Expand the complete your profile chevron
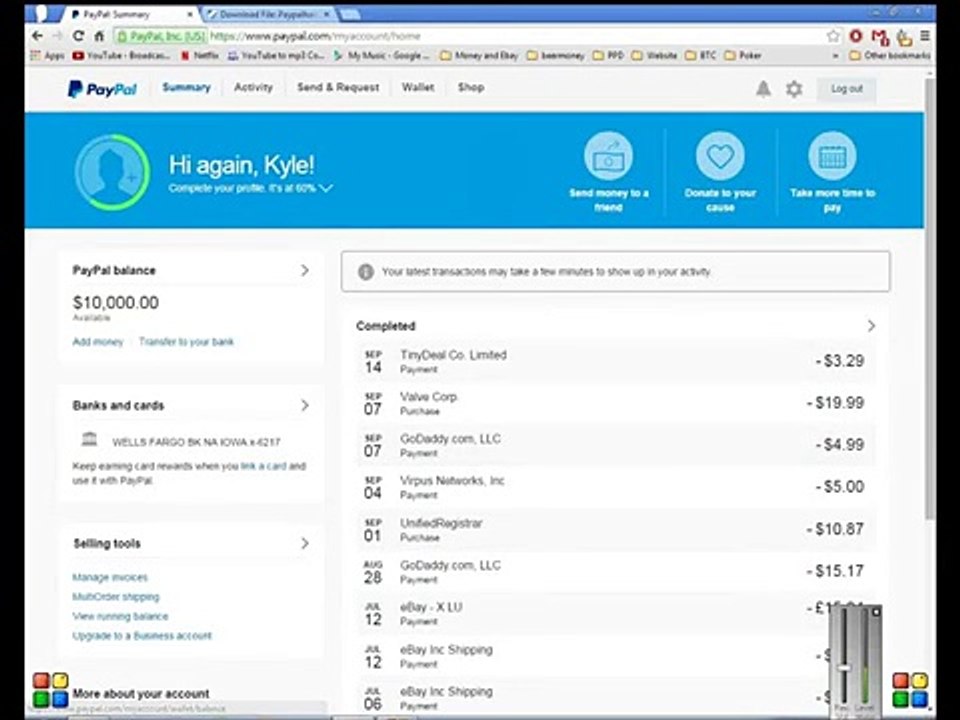 tap(326, 188)
